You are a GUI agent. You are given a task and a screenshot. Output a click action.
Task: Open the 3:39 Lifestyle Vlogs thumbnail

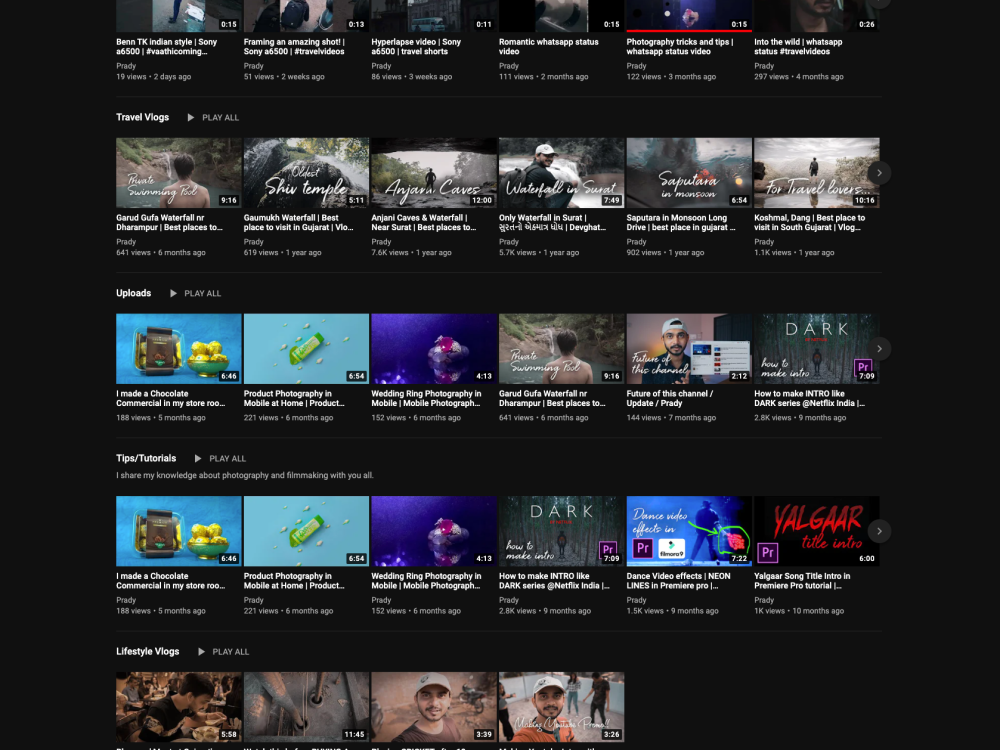point(434,707)
